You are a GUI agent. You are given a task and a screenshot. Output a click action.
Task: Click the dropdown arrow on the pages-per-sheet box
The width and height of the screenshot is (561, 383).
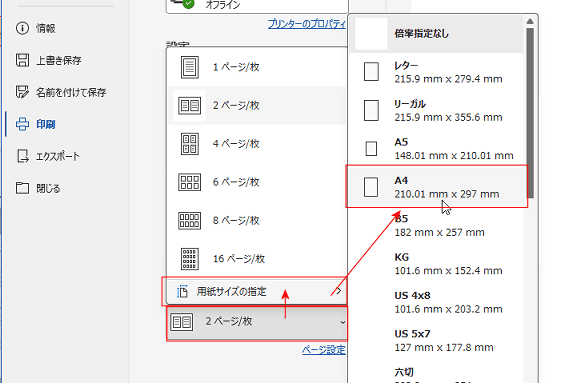342,323
